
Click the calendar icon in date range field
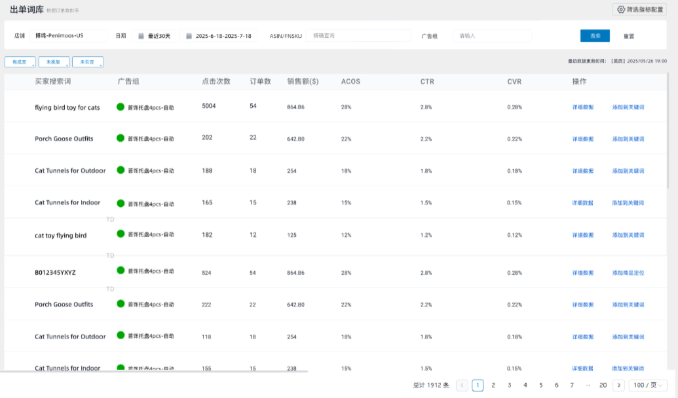[189, 36]
